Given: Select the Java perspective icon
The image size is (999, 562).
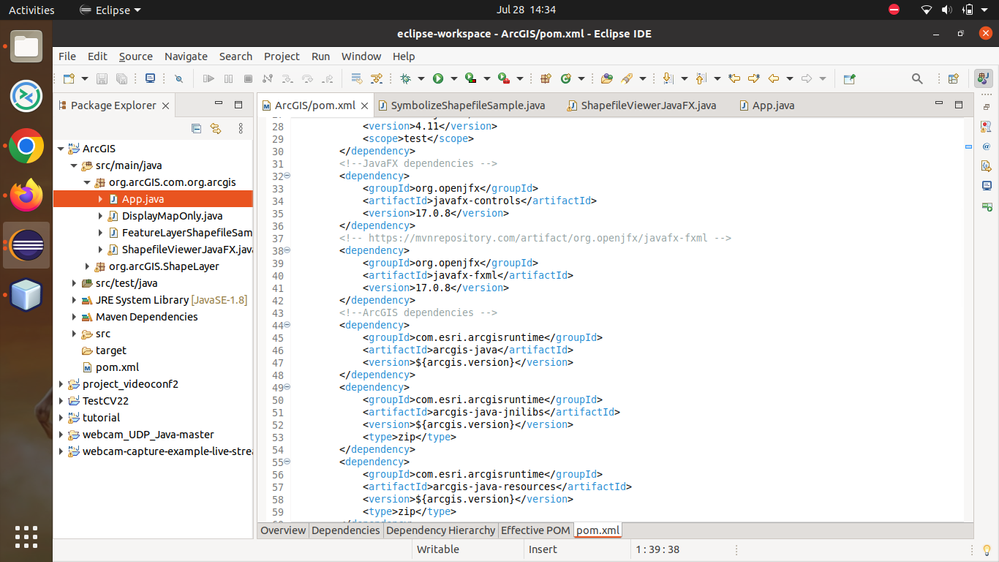Looking at the screenshot, I should coord(983,78).
